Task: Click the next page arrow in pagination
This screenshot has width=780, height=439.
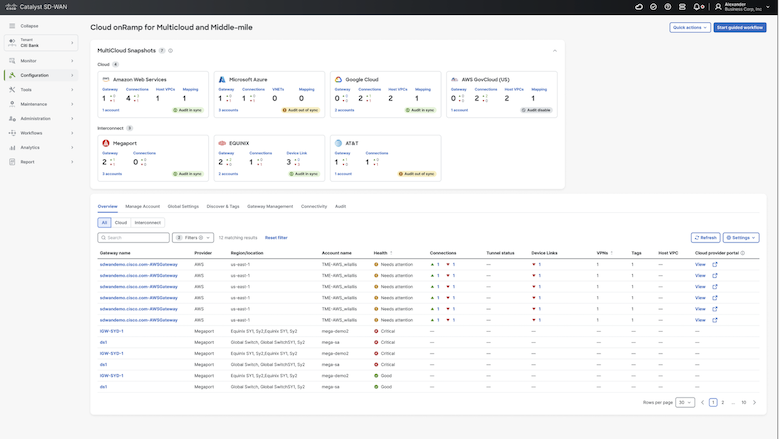Action: [x=755, y=402]
